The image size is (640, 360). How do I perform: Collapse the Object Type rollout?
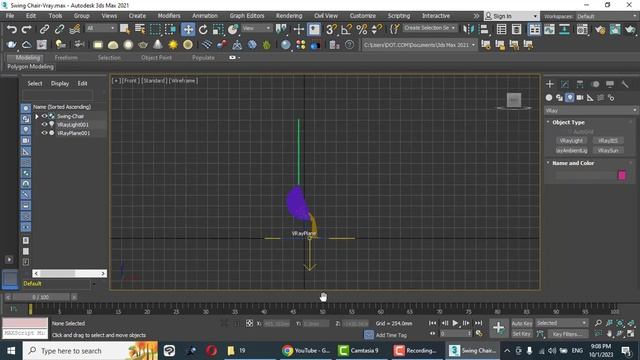click(568, 122)
